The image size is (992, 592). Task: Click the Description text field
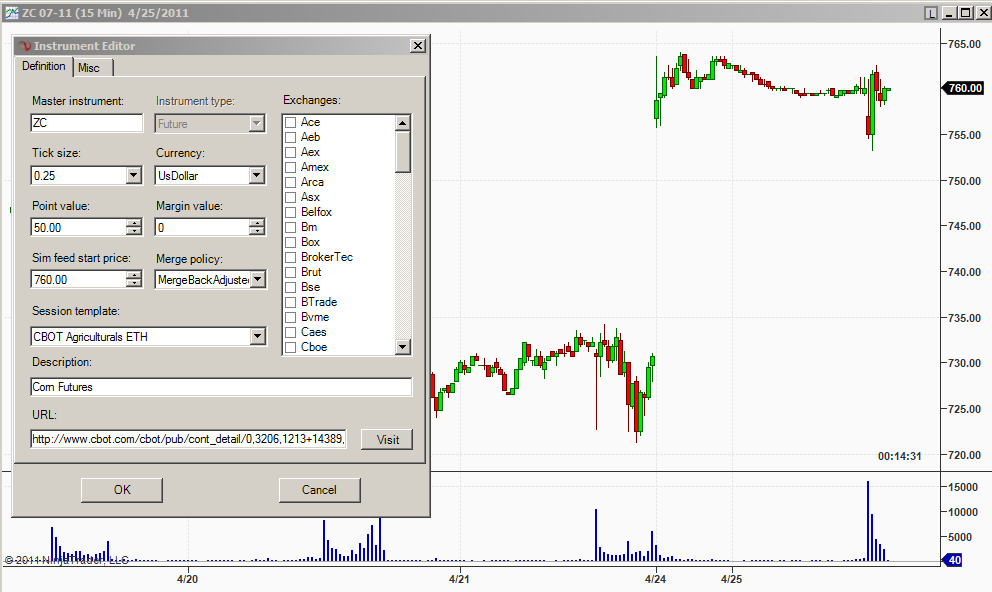click(221, 387)
